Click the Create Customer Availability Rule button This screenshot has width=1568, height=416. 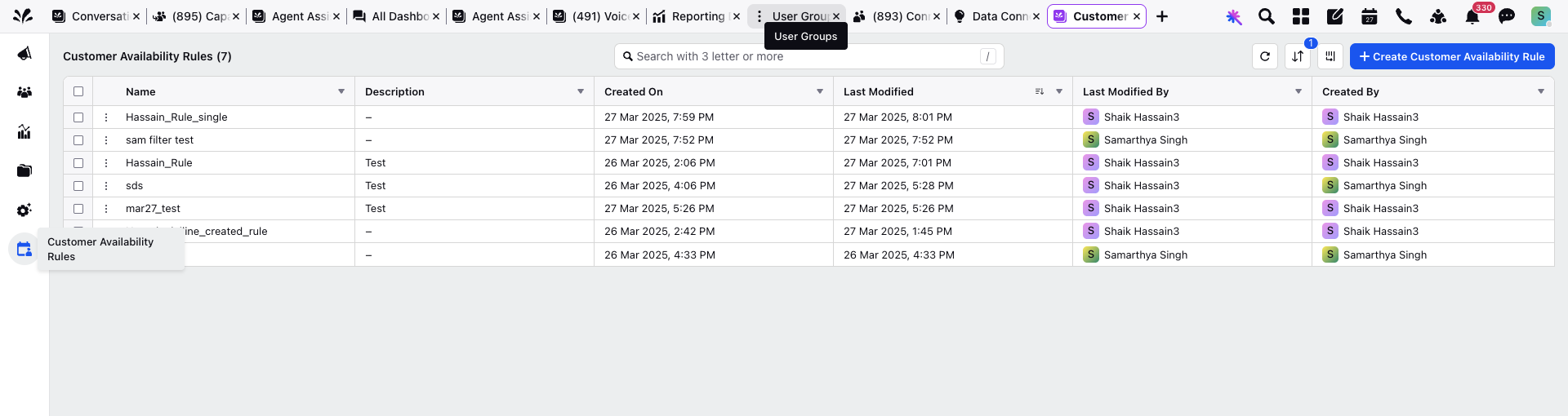coord(1452,56)
